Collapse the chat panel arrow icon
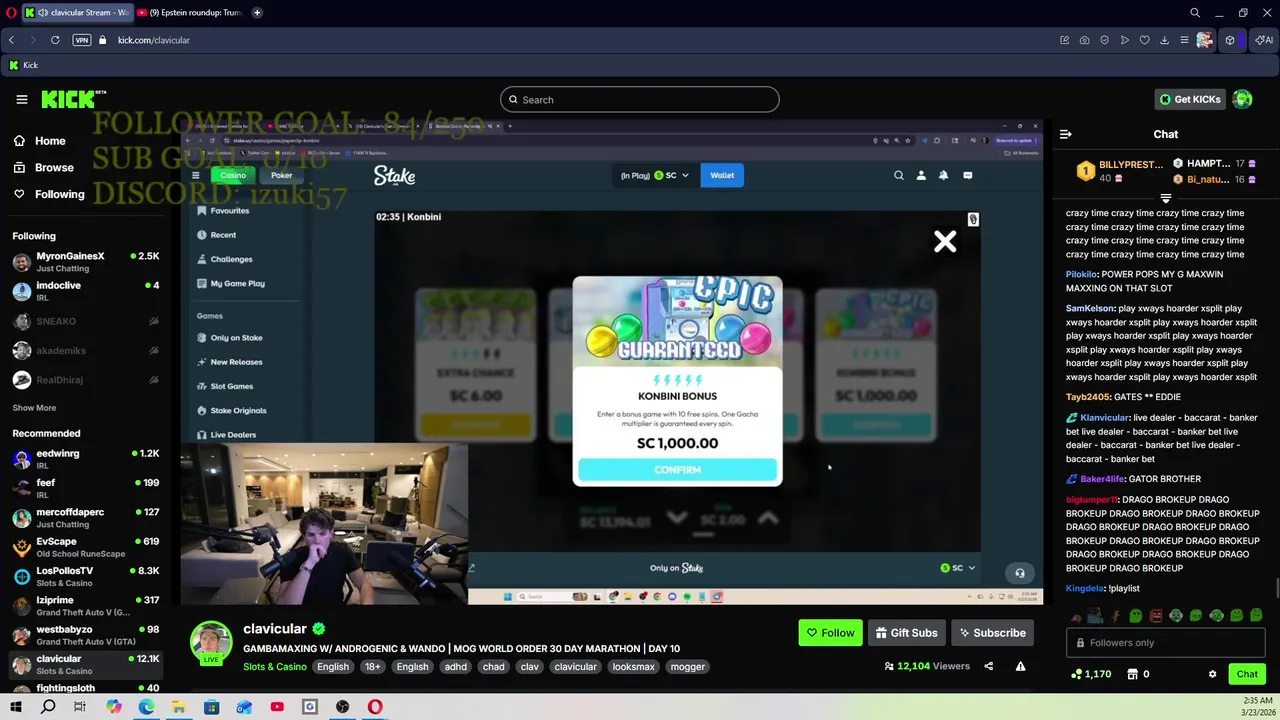 (x=1066, y=134)
